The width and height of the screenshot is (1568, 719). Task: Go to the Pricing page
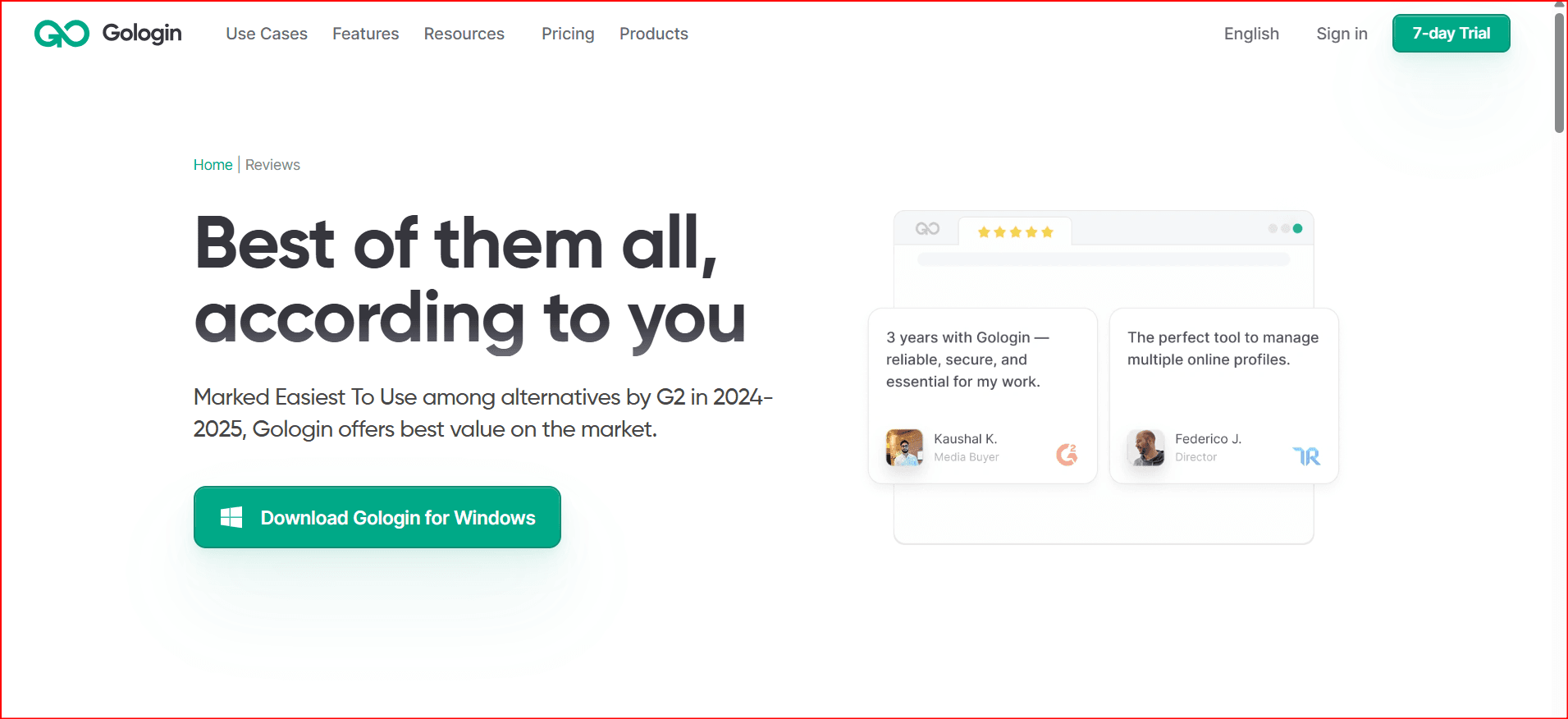pos(568,34)
